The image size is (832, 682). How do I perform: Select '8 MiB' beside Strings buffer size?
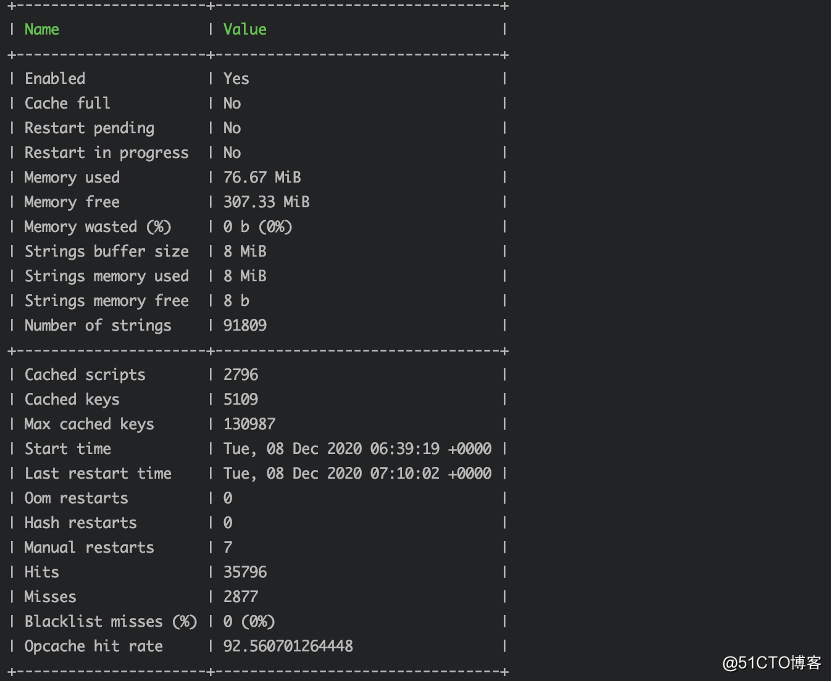(245, 252)
